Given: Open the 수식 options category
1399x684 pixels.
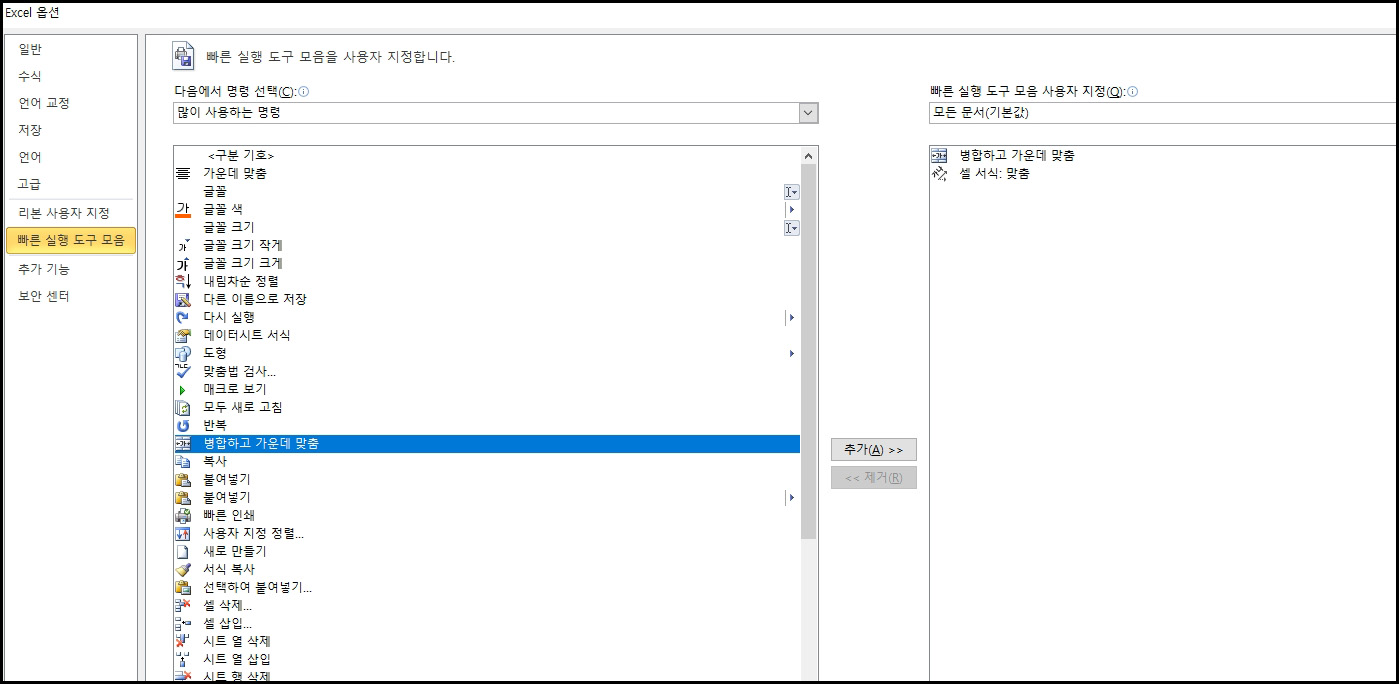Looking at the screenshot, I should (71, 76).
